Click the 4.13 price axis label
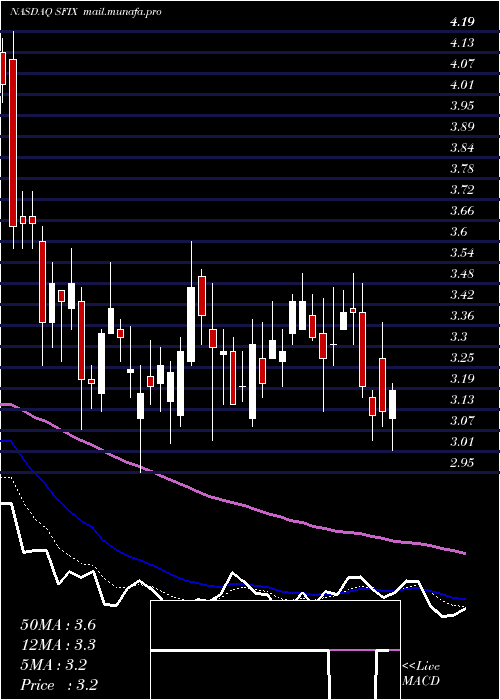Image resolution: width=500 pixels, height=700 pixels. click(x=462, y=43)
